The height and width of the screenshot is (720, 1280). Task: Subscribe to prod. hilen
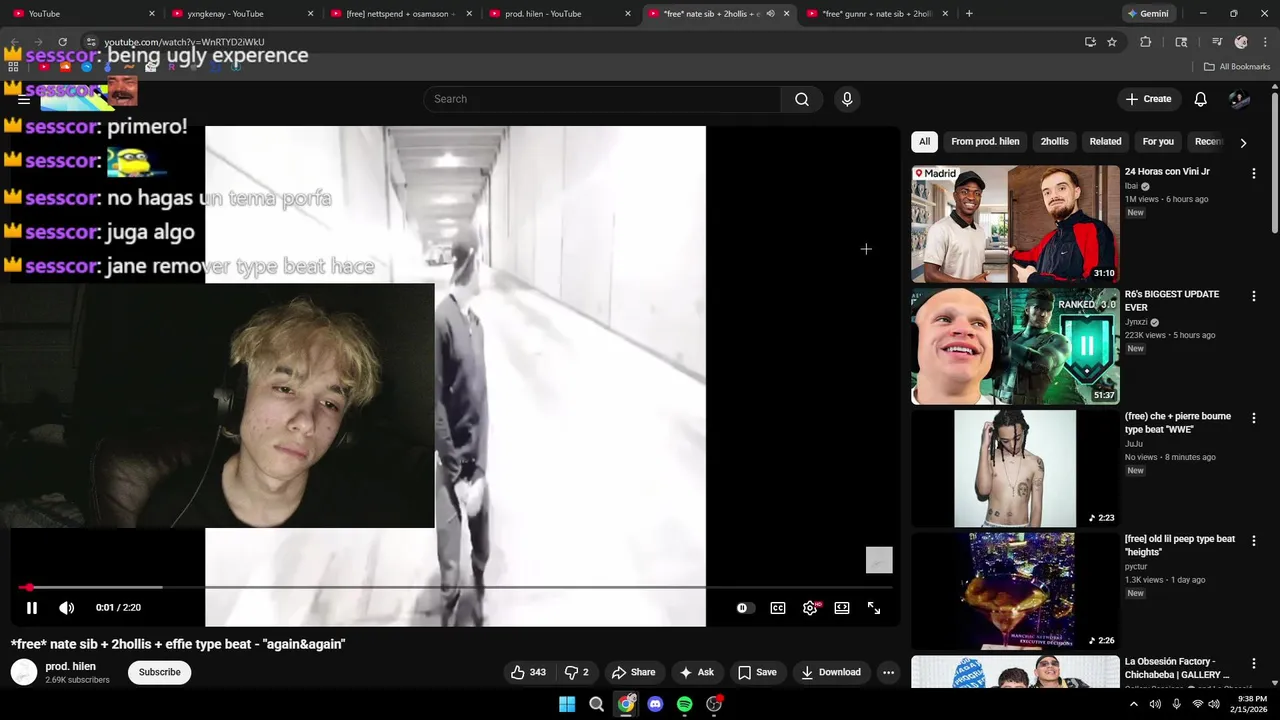(160, 672)
